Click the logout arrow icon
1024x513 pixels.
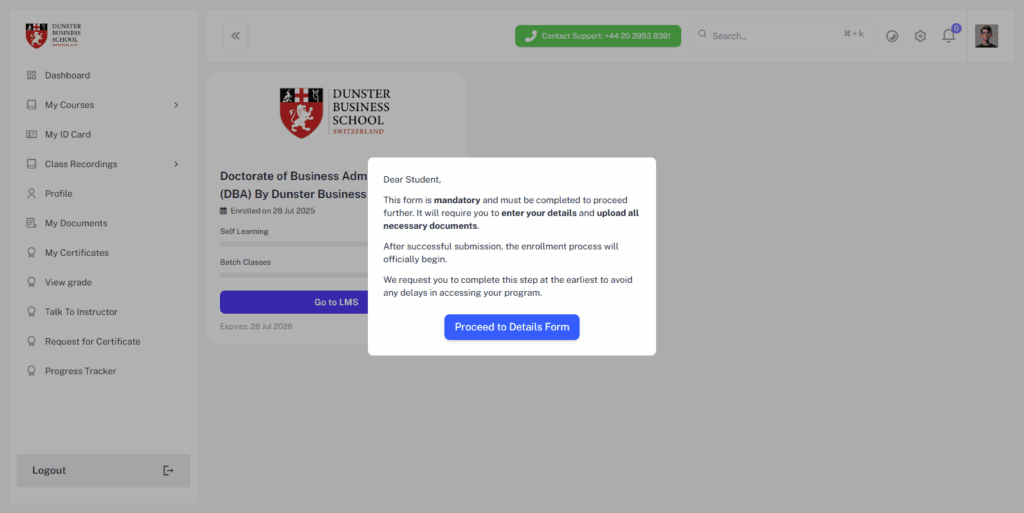[x=168, y=471]
